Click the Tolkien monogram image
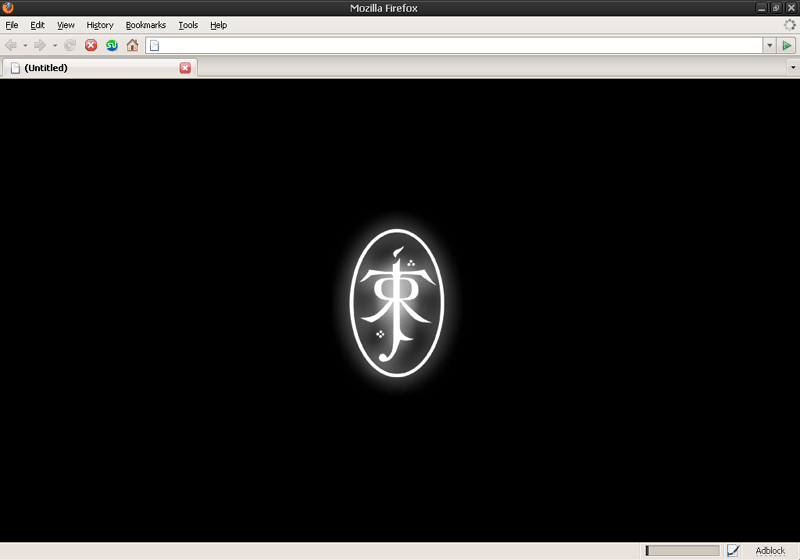The image size is (800, 560). click(x=397, y=303)
